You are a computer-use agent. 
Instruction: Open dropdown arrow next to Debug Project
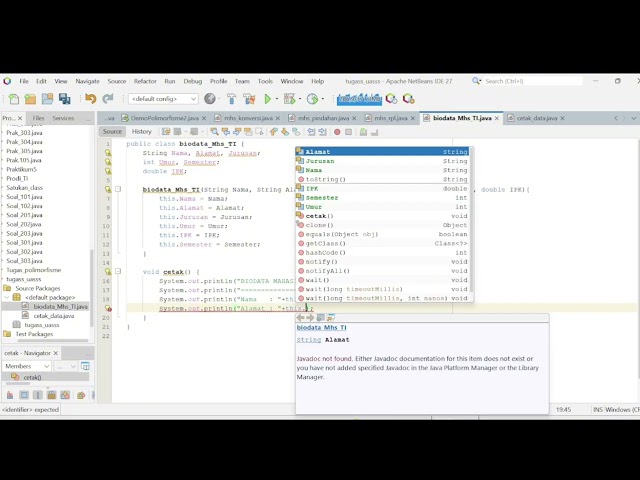click(x=300, y=99)
